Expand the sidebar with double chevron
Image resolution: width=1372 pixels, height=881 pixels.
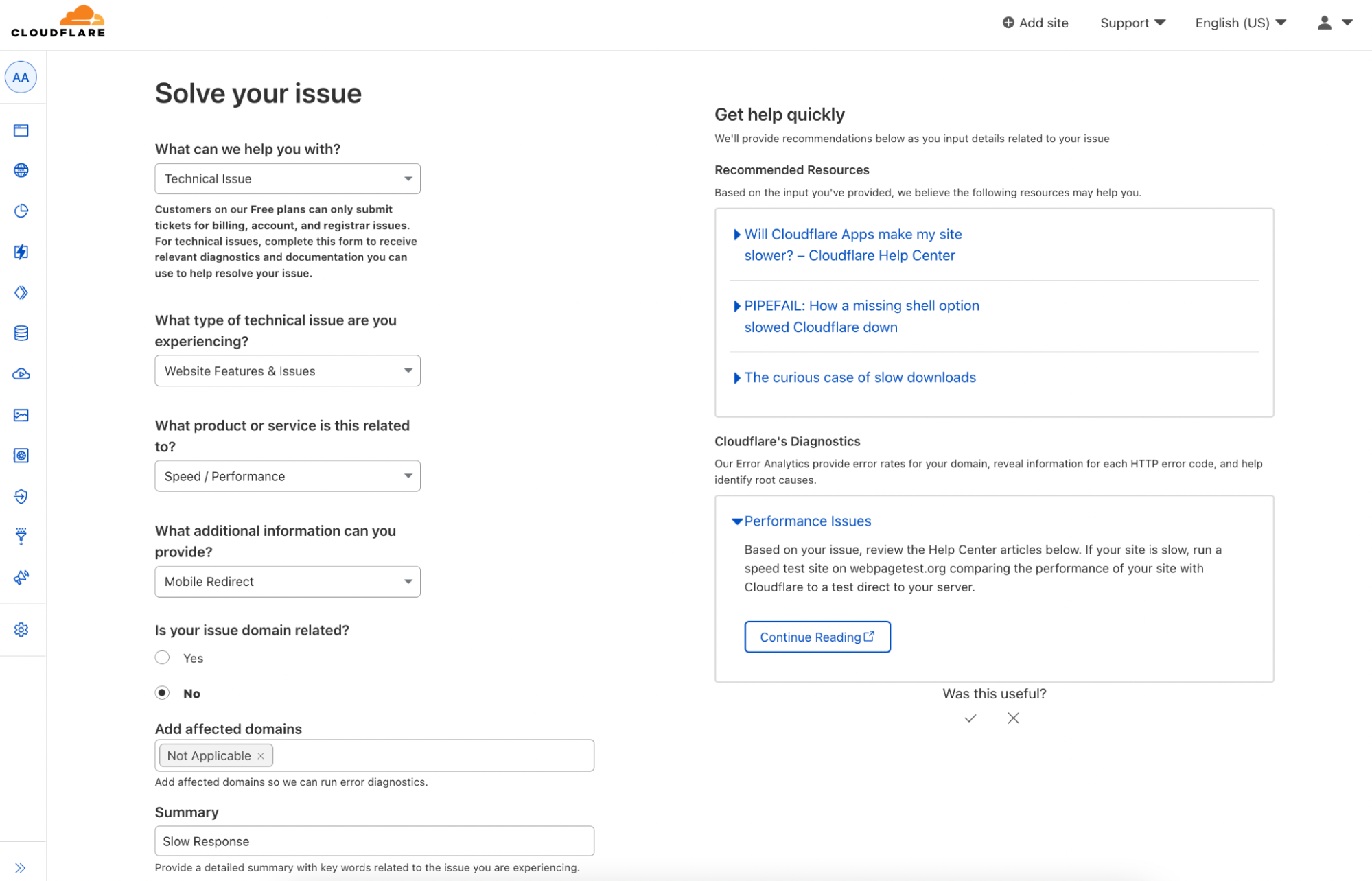(21, 867)
